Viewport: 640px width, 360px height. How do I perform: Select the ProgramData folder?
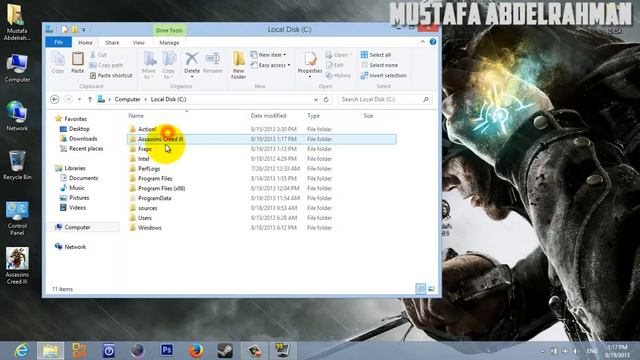point(154,198)
